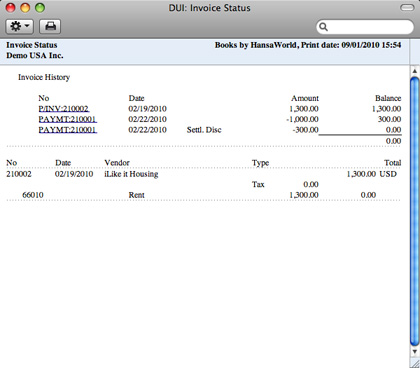Click the scrollbar down arrow
Image resolution: width=420 pixels, height=368 pixels.
(x=414, y=351)
